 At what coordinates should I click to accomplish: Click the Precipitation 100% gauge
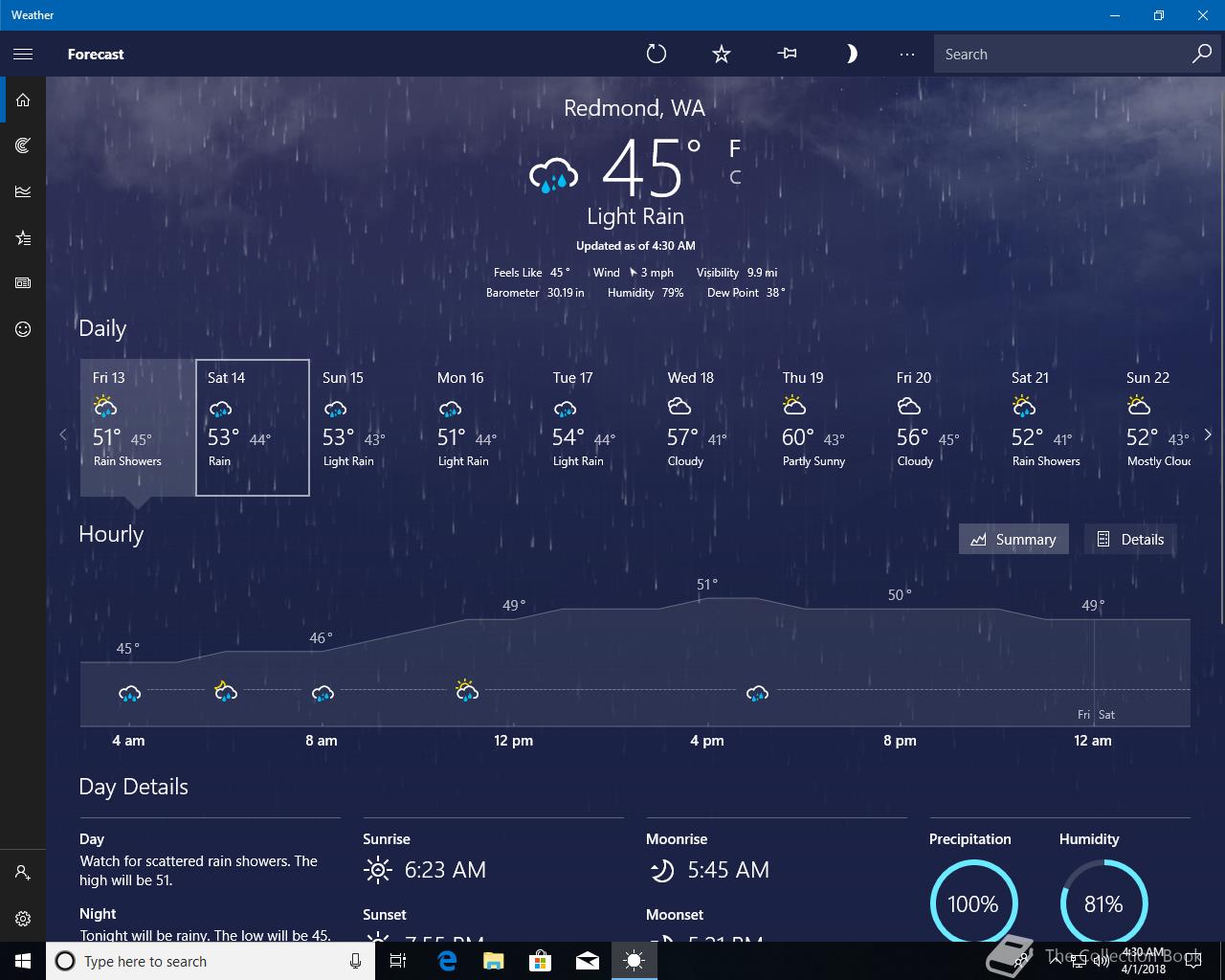(x=973, y=903)
